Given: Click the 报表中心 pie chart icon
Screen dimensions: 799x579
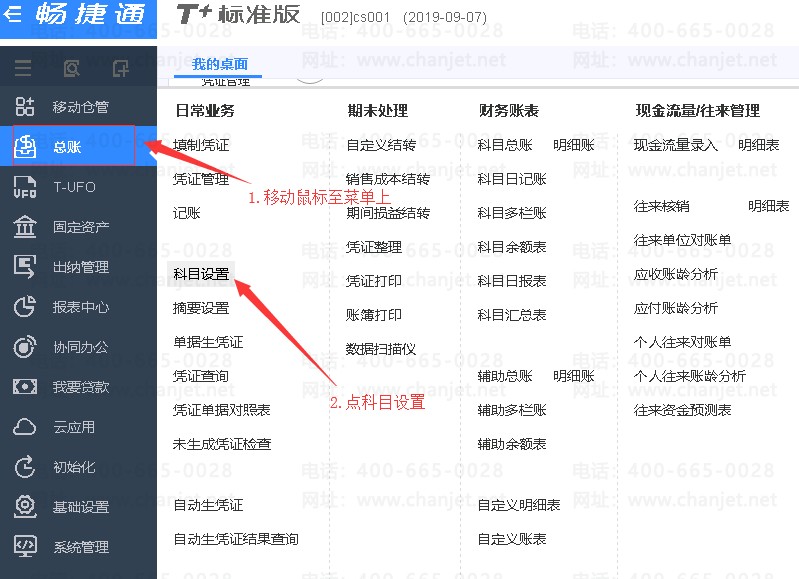Looking at the screenshot, I should pos(24,307).
